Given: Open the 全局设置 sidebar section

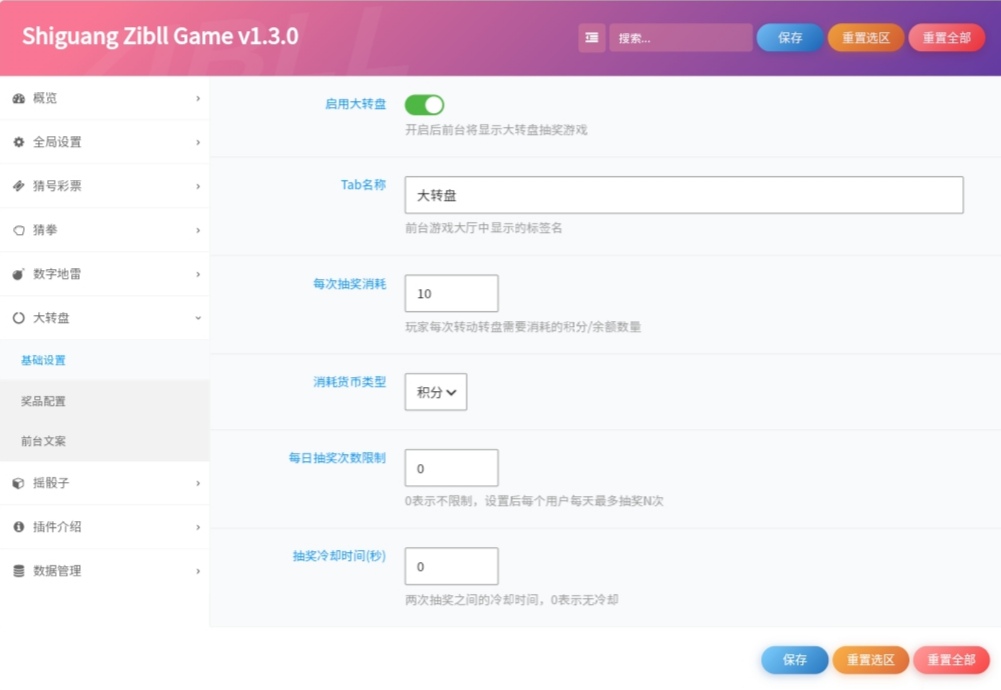Looking at the screenshot, I should (x=105, y=142).
